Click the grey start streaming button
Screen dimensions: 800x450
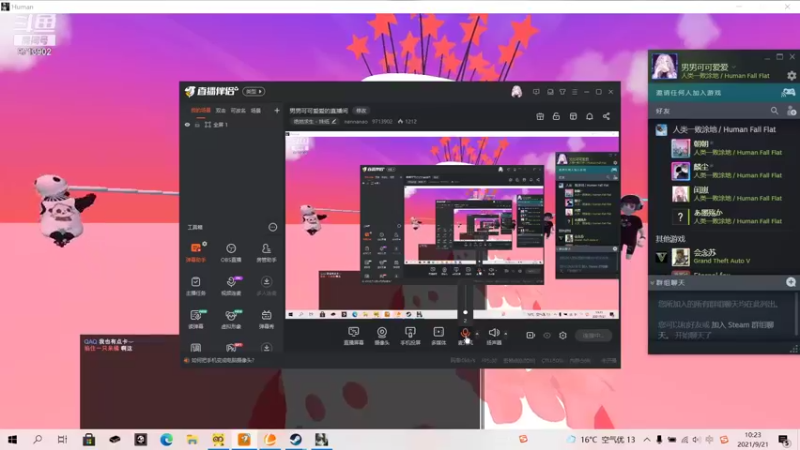pos(593,335)
